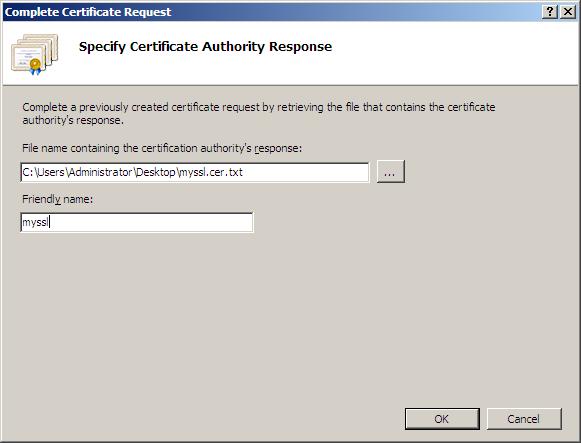Click the gold seal ribbon on certificate icon
This screenshot has width=581, height=443.
tap(36, 66)
